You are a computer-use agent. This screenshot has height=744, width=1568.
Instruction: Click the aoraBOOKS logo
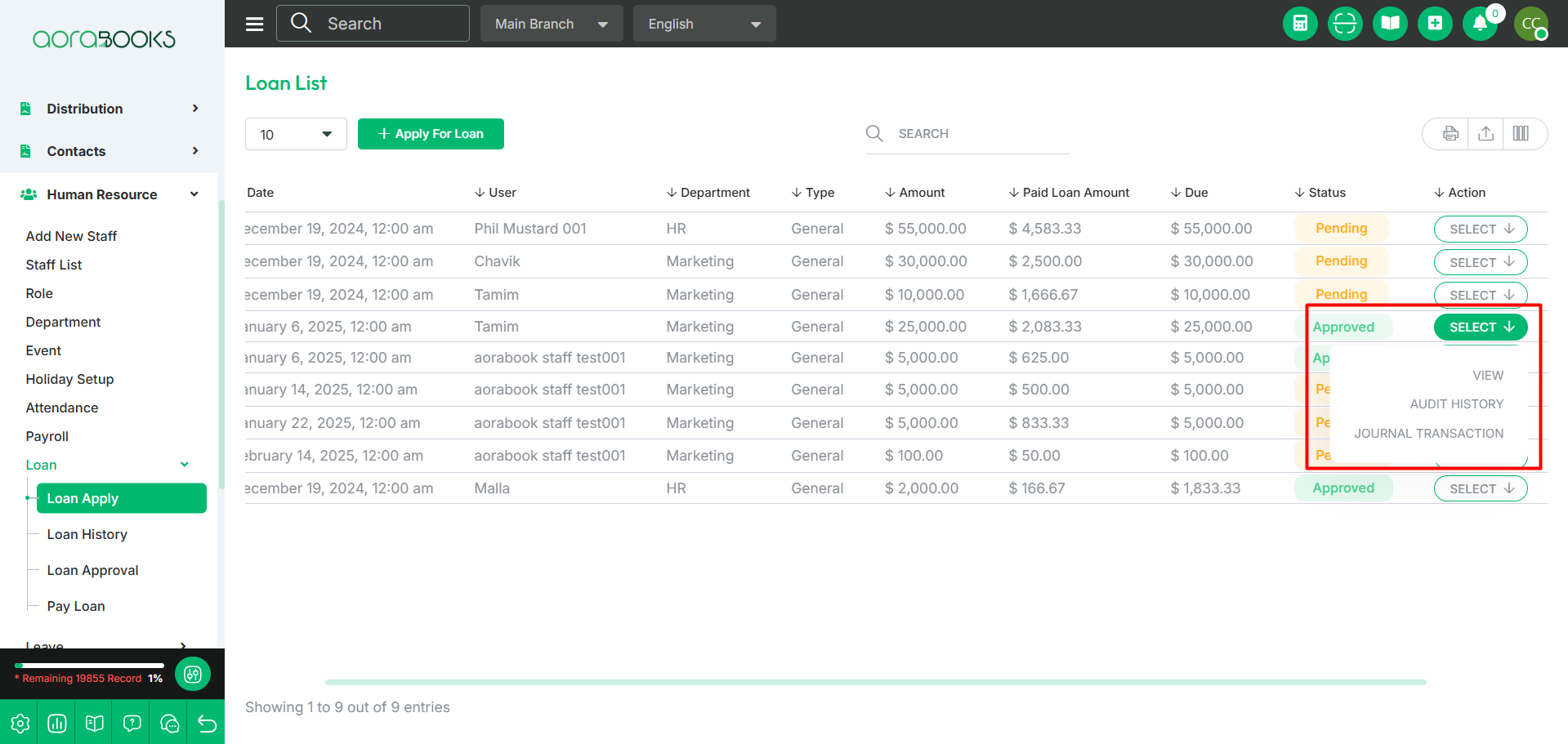tap(104, 39)
